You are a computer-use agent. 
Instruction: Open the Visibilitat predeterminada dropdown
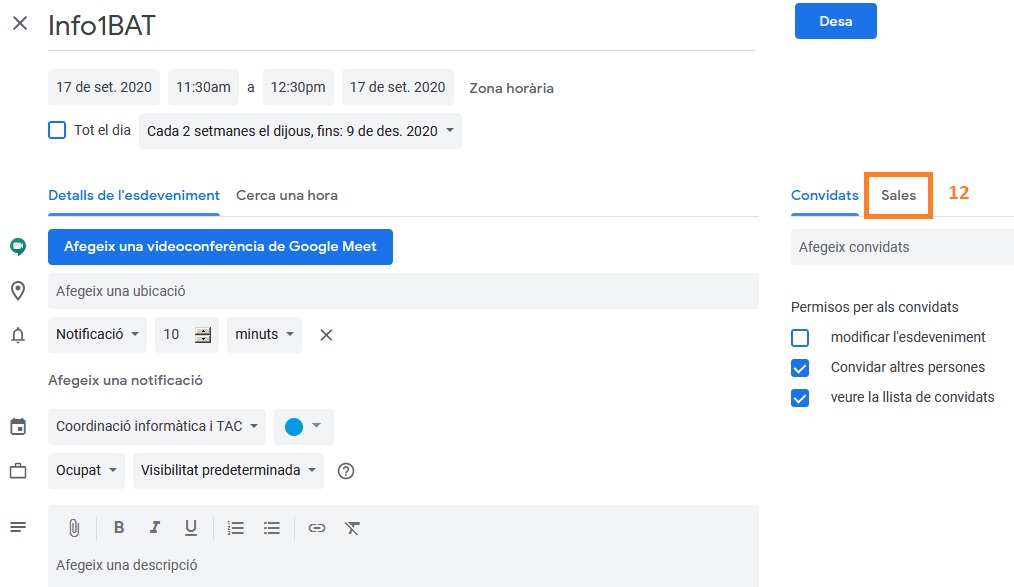(228, 471)
